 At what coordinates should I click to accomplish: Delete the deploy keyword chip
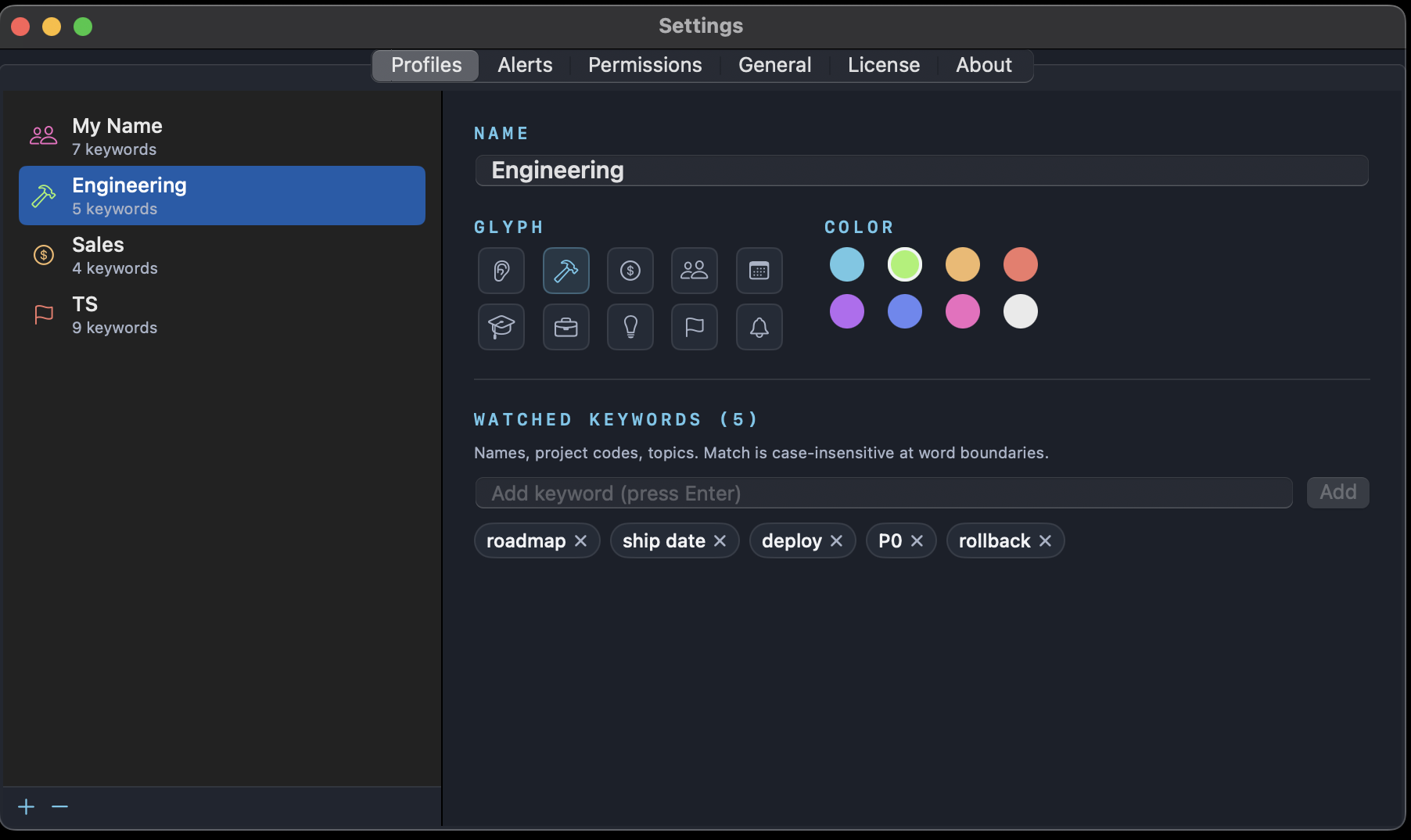[836, 541]
